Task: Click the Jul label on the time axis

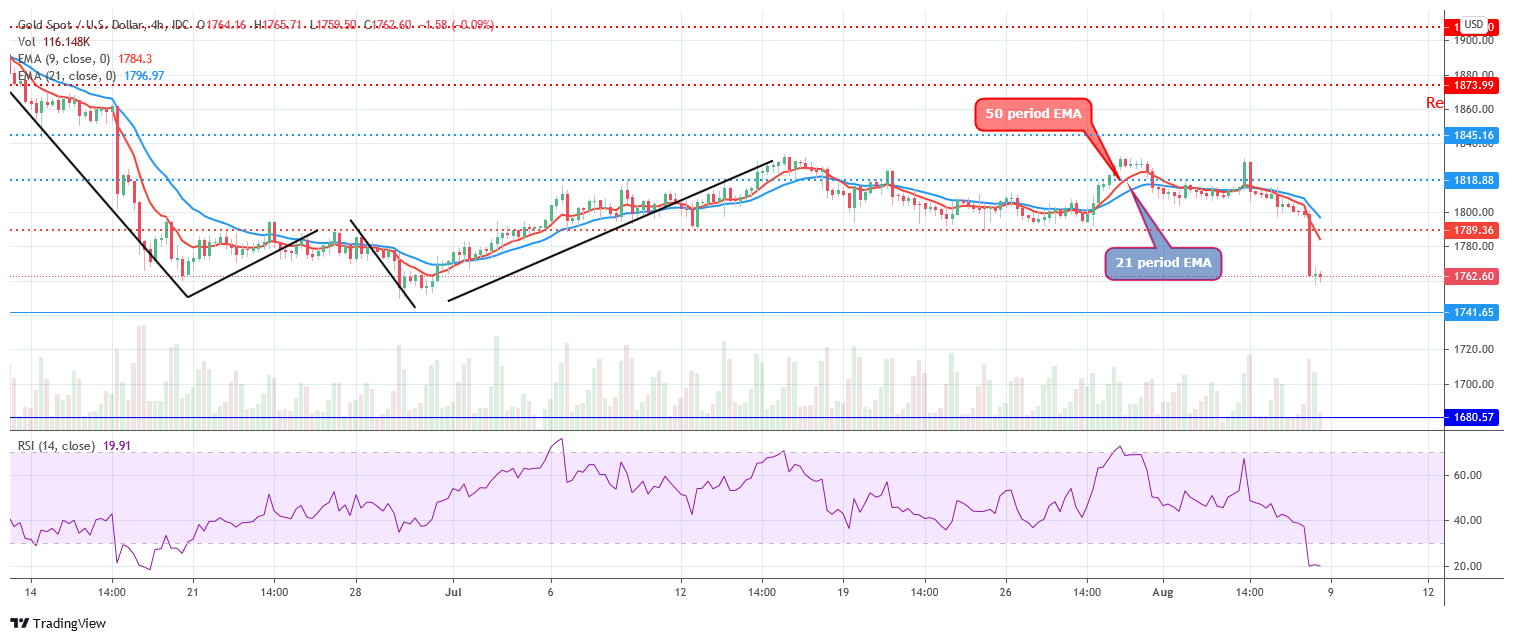Action: click(x=453, y=592)
